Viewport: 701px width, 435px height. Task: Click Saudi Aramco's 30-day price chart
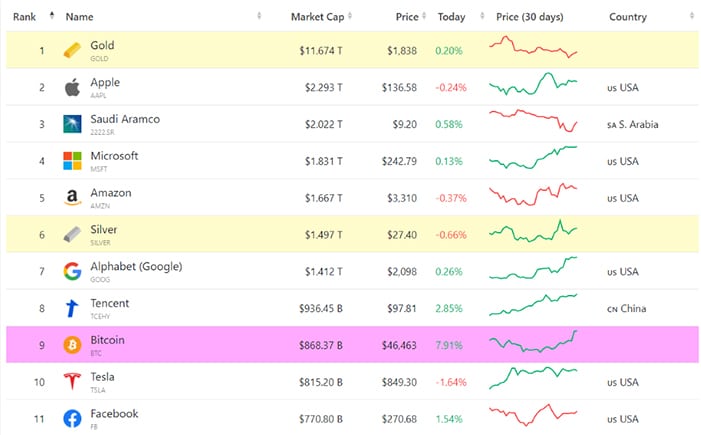coord(533,121)
